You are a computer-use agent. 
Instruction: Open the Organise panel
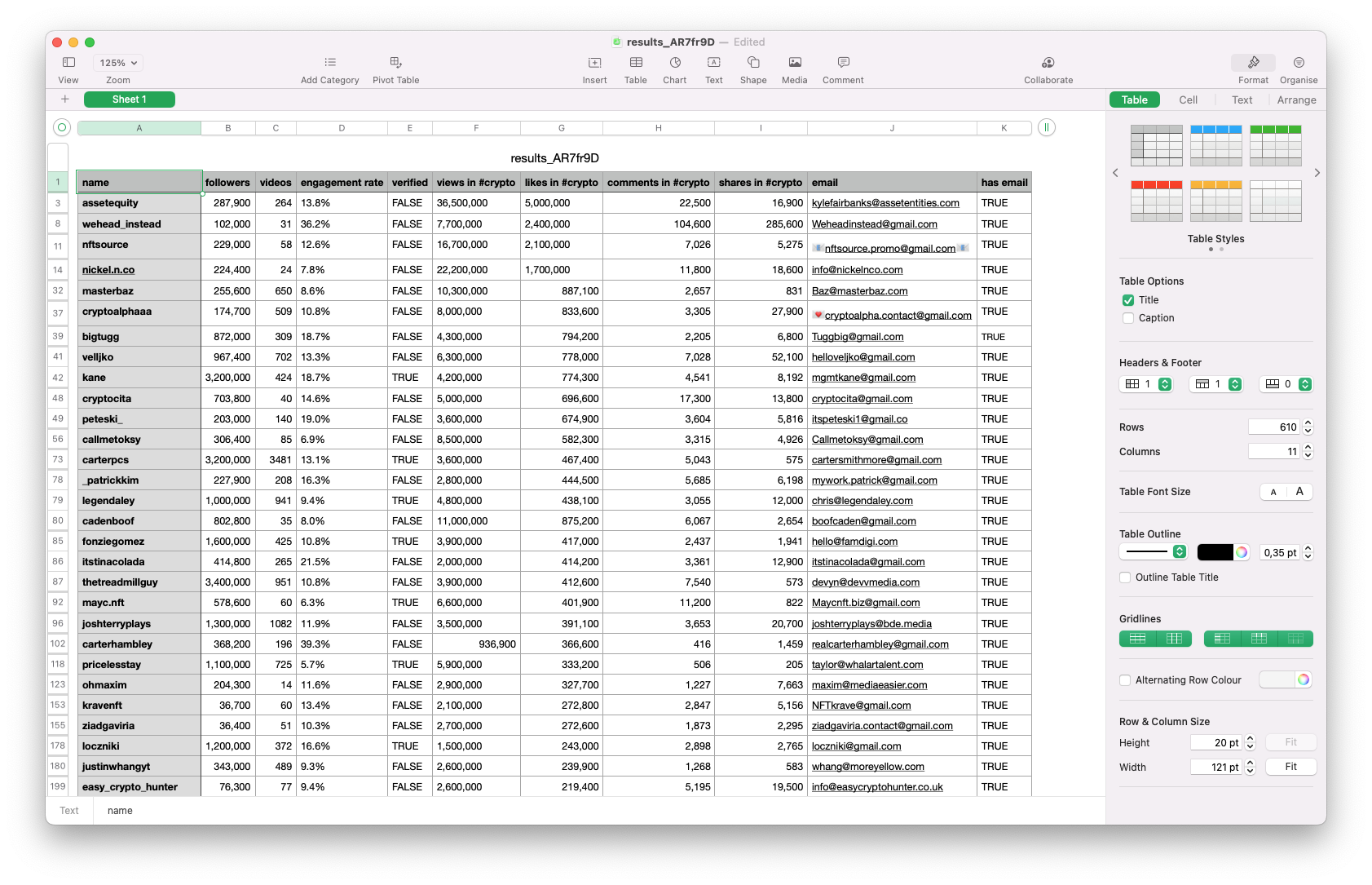coord(1299,63)
